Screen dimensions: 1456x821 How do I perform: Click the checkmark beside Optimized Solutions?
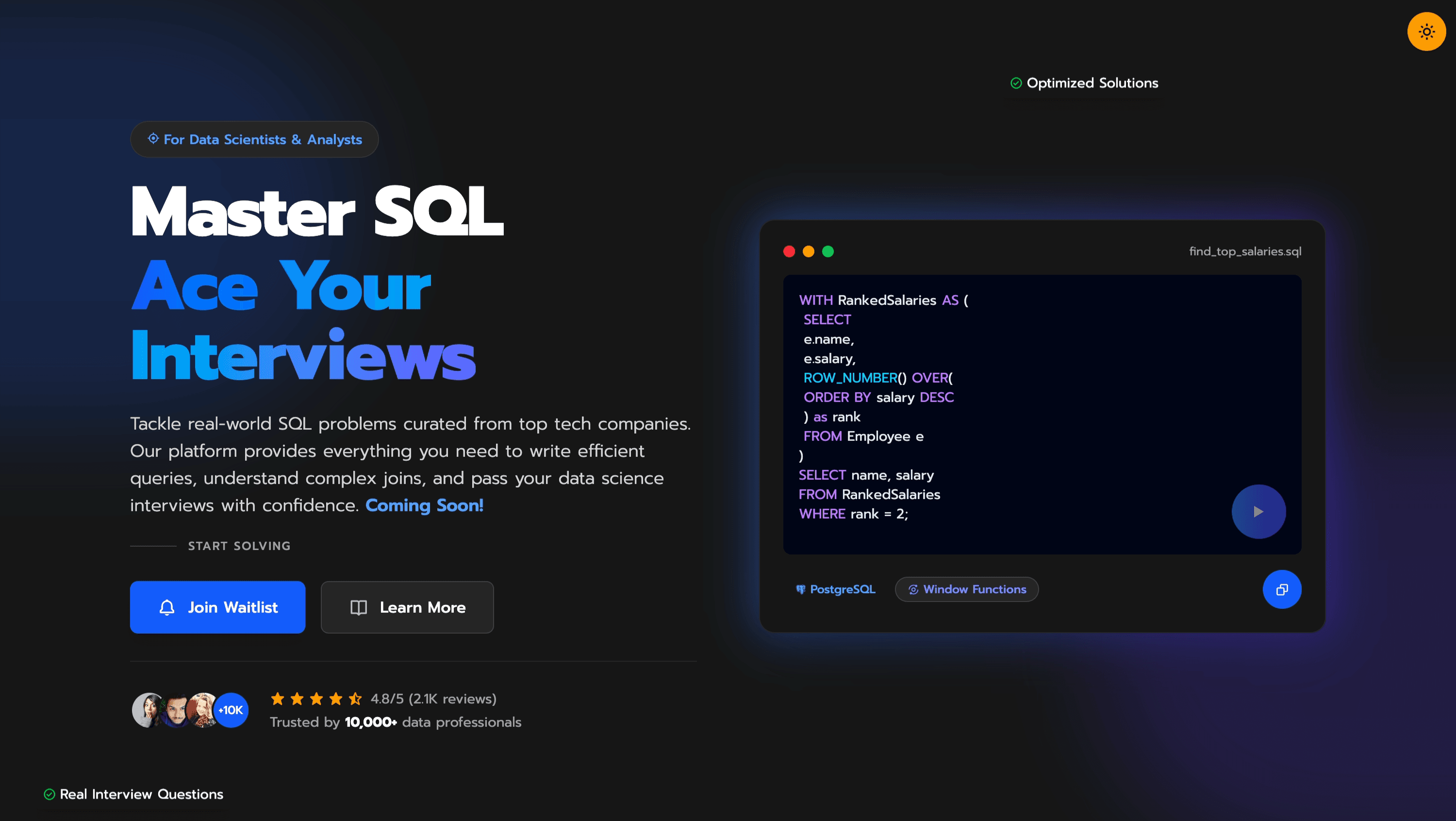[x=1016, y=83]
